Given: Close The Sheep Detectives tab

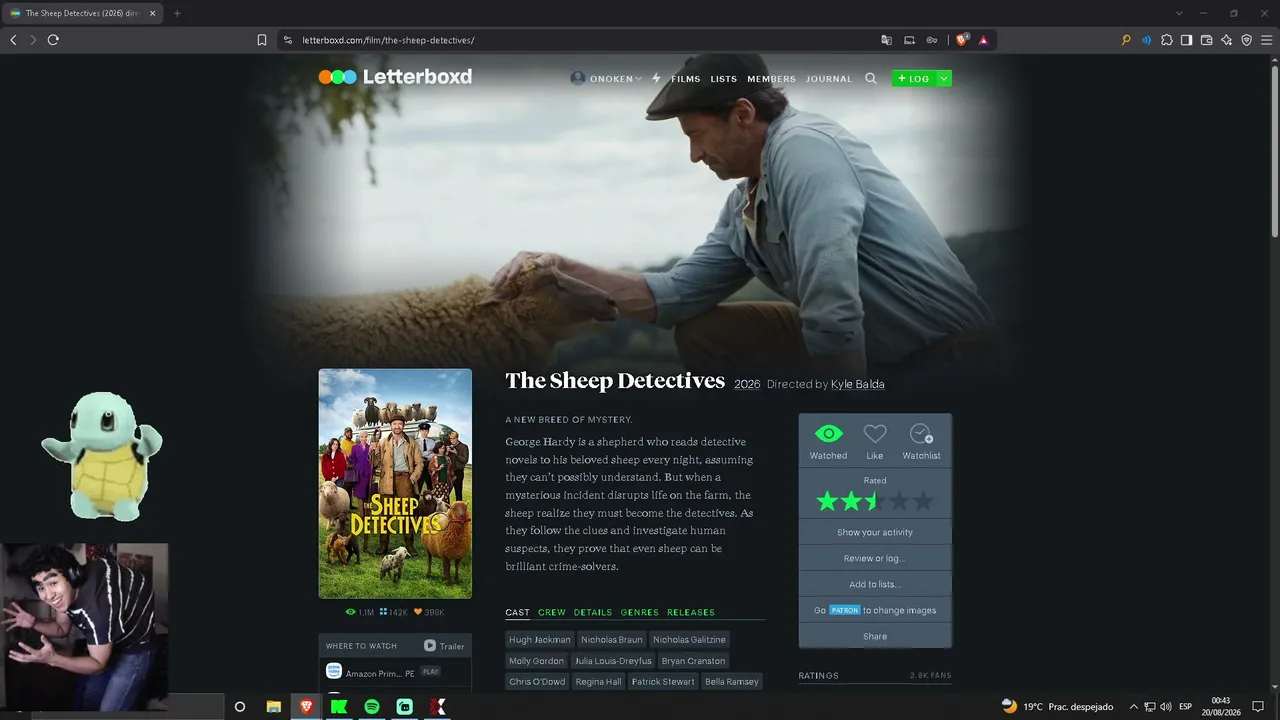Looking at the screenshot, I should [152, 13].
